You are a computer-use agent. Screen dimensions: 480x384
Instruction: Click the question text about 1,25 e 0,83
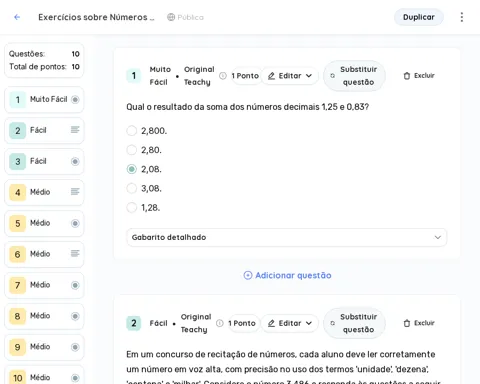click(x=247, y=107)
